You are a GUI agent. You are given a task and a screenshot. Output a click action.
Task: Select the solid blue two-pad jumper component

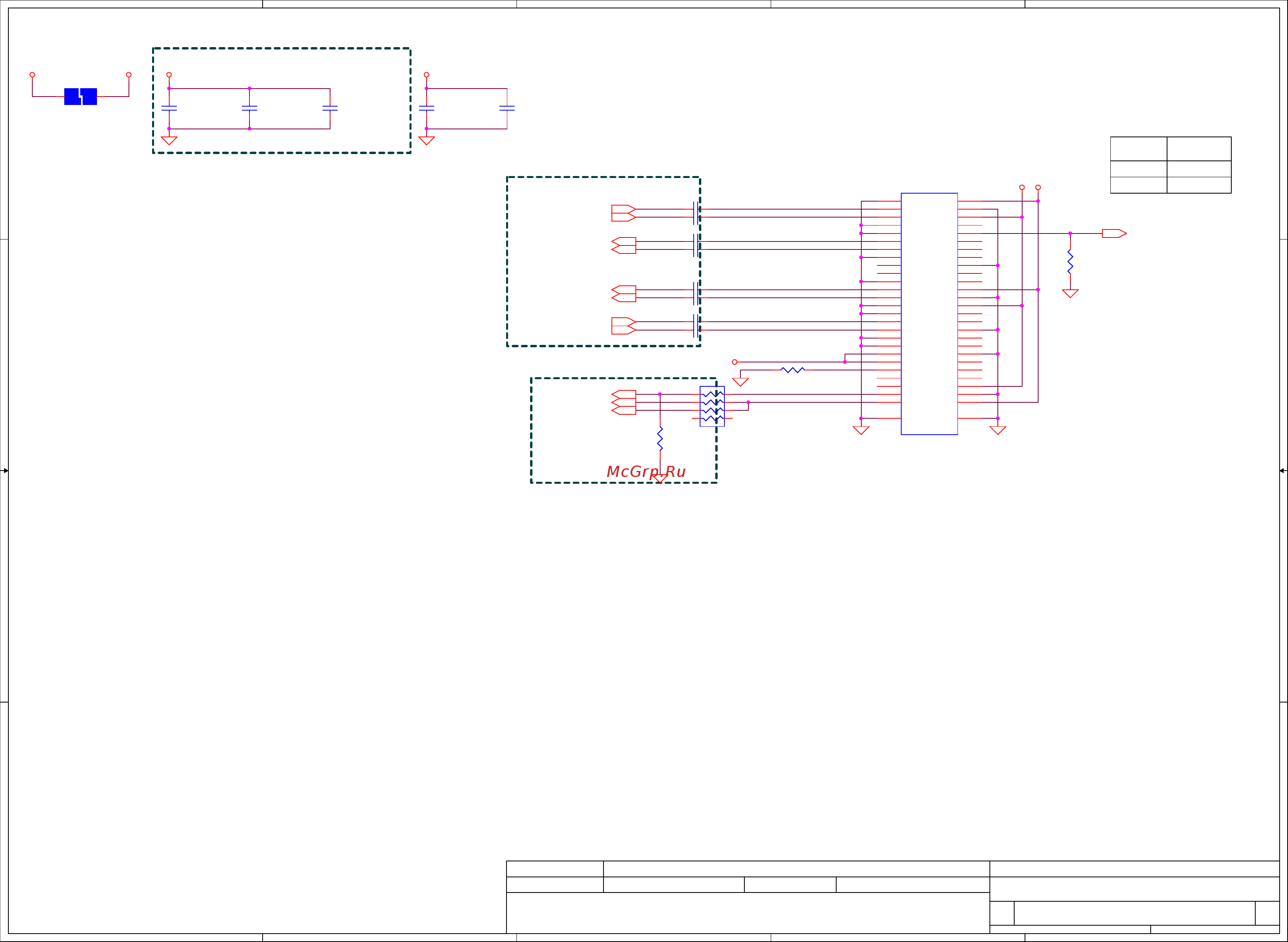pos(80,96)
